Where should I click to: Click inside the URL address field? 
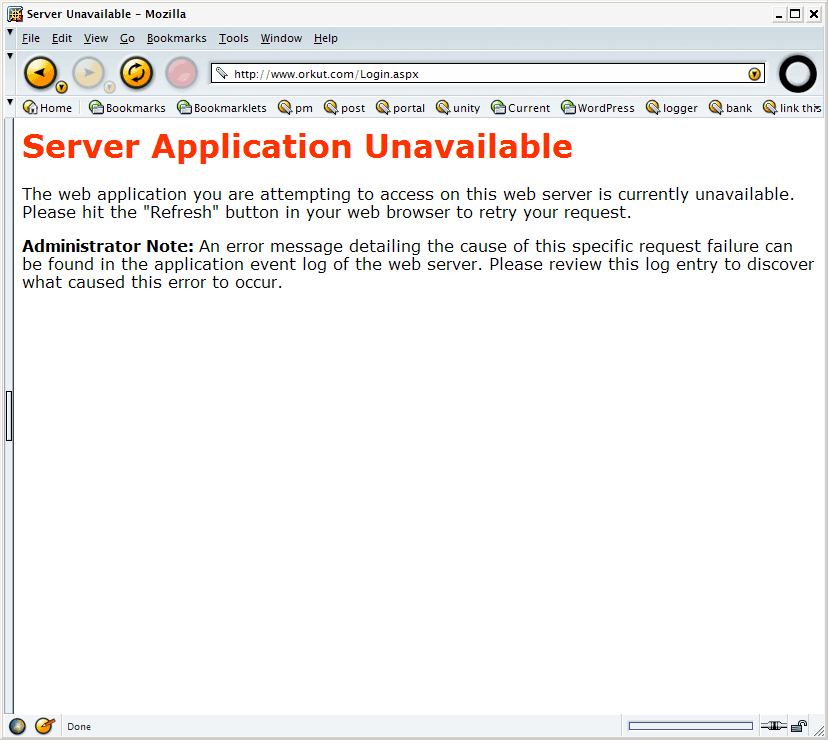[x=487, y=74]
